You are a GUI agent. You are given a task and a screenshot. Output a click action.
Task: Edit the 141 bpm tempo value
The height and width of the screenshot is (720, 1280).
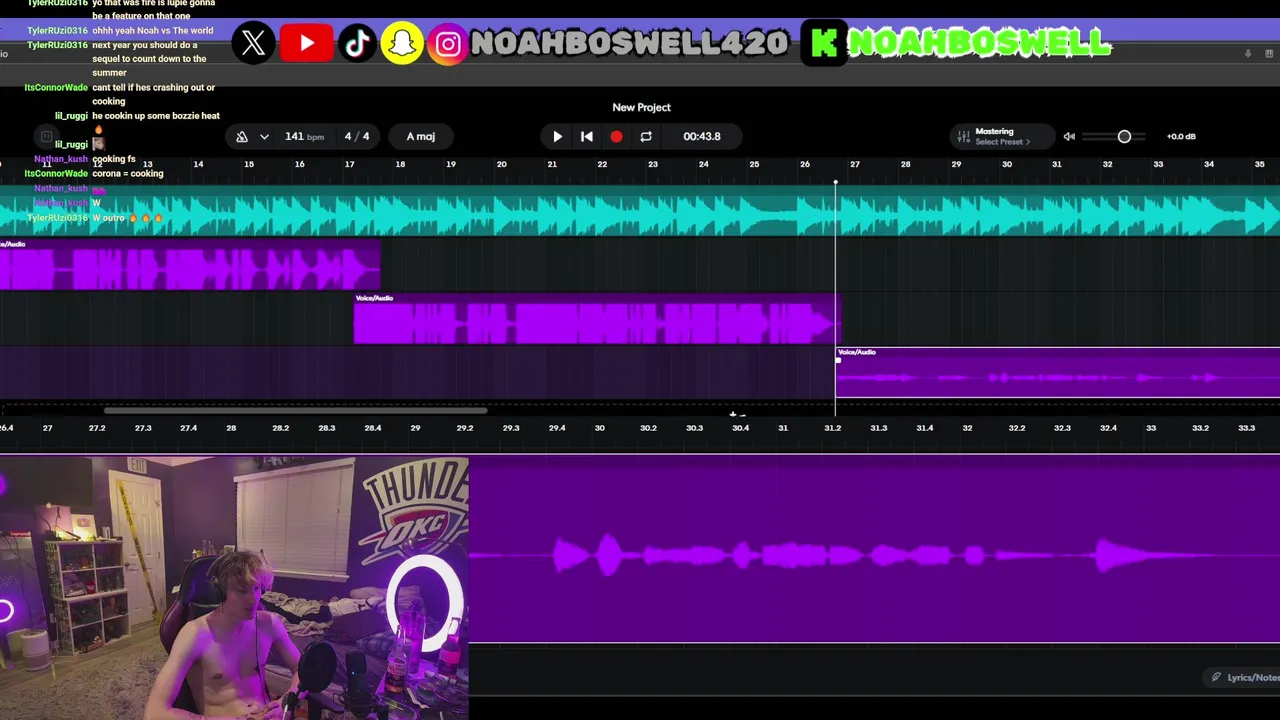tap(304, 136)
